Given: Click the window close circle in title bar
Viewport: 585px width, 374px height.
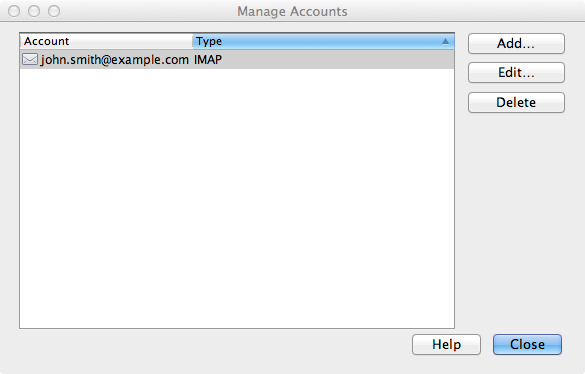Looking at the screenshot, I should click(x=14, y=11).
